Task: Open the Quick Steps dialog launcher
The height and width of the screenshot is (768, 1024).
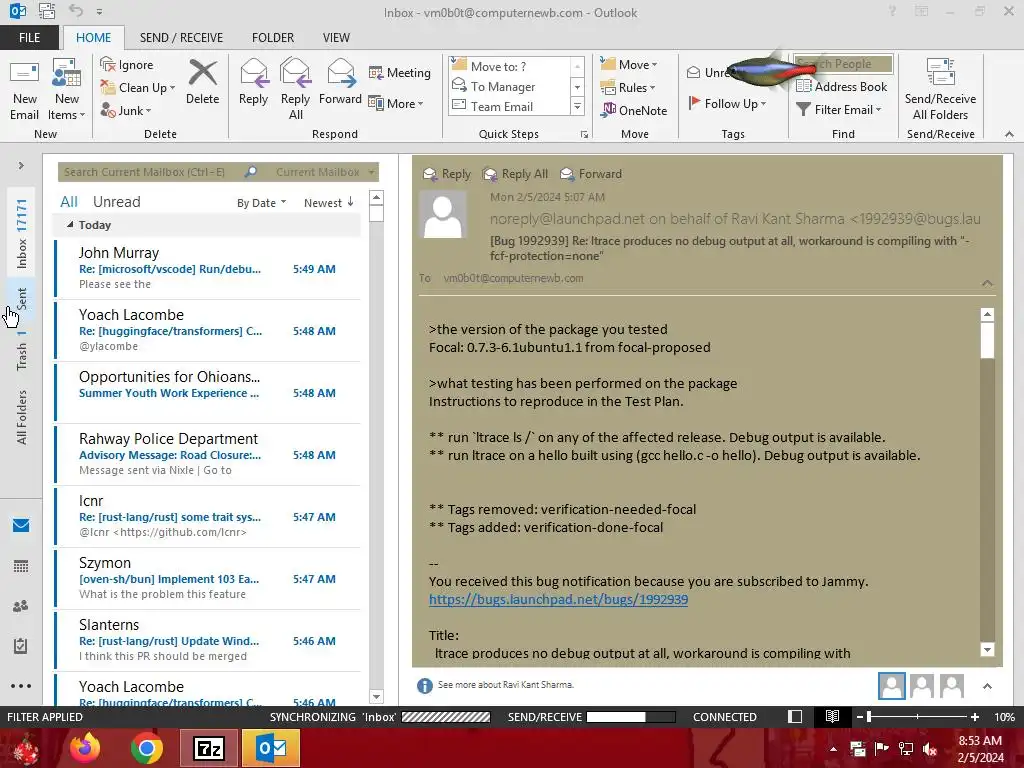Action: point(584,135)
